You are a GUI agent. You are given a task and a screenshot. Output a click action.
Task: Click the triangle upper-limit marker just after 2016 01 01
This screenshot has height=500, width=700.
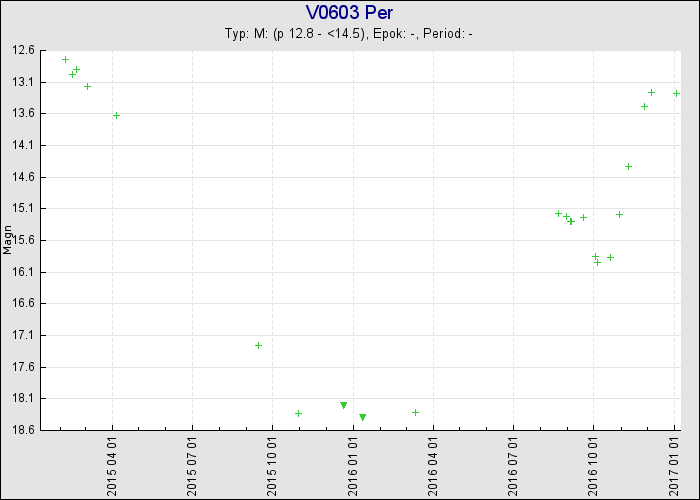(x=362, y=417)
